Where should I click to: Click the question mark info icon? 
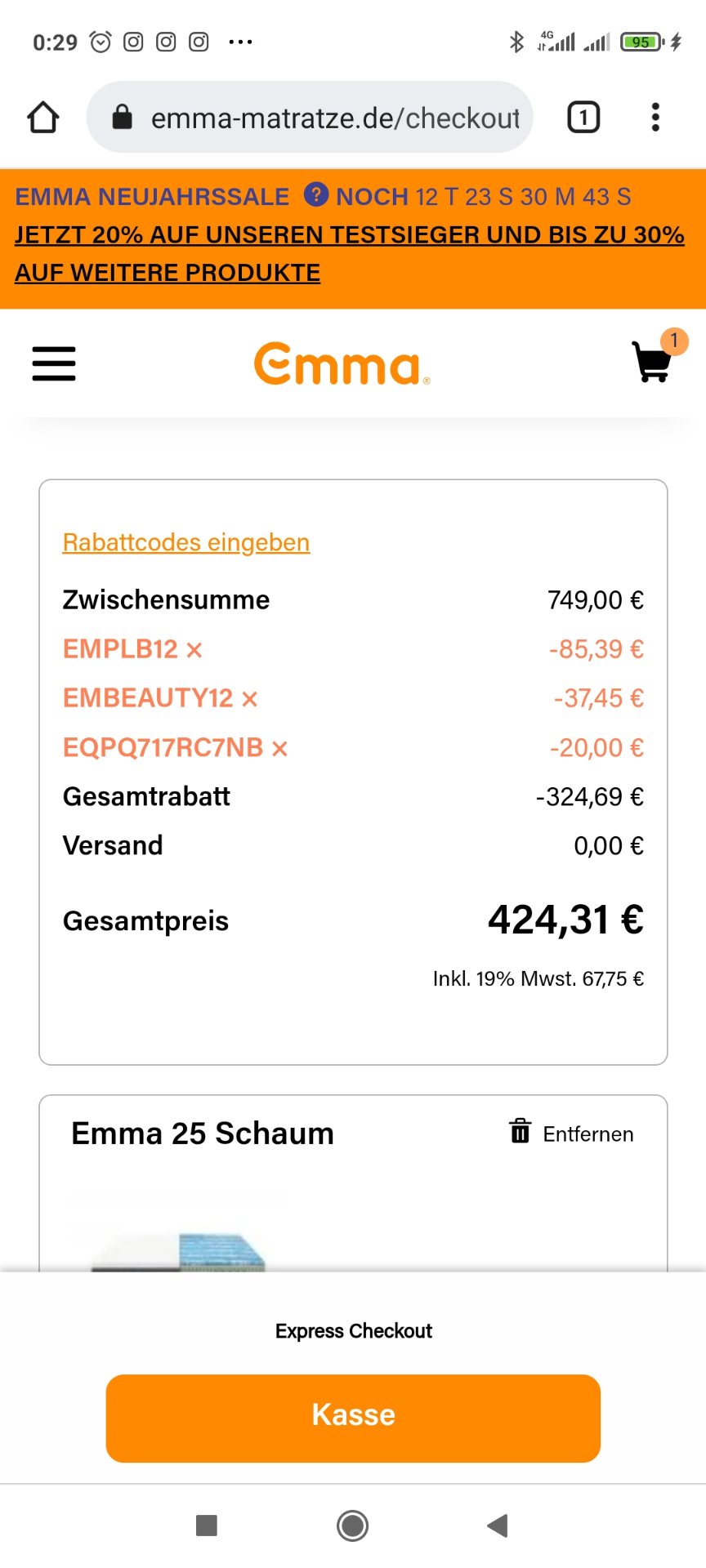click(x=316, y=195)
